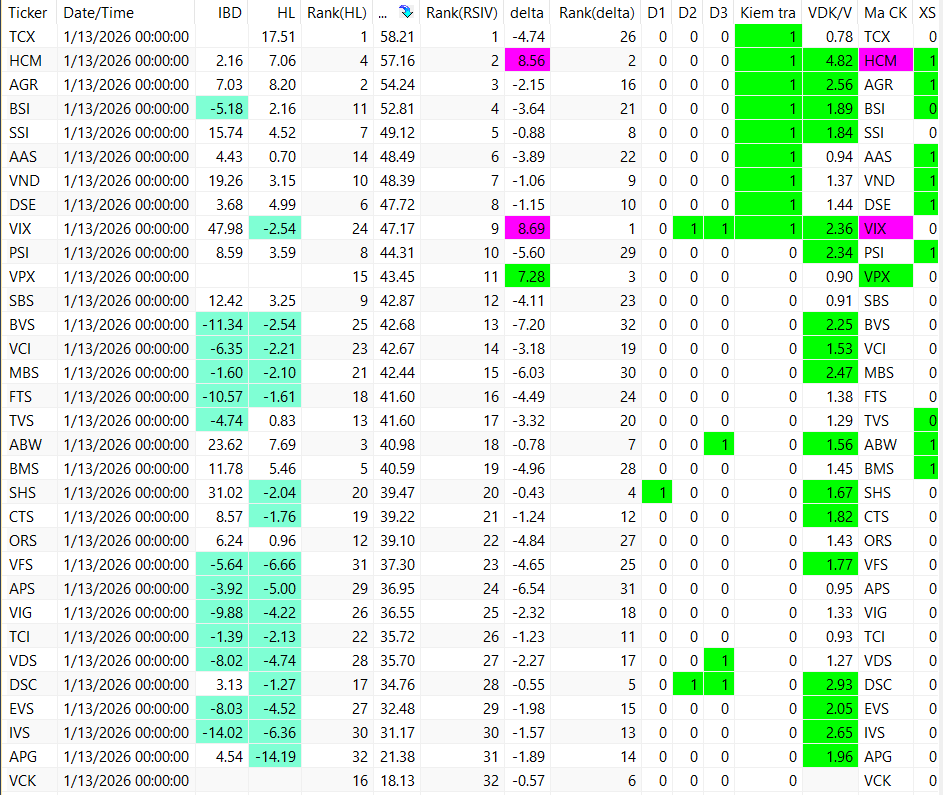
Task: Click the IBD column header
Action: tap(230, 13)
